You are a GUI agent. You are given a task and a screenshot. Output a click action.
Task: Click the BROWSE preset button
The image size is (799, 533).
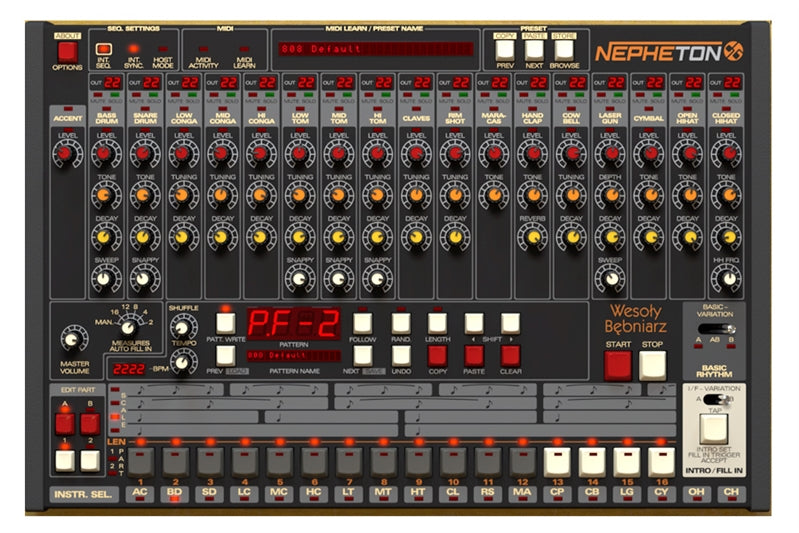click(x=565, y=48)
